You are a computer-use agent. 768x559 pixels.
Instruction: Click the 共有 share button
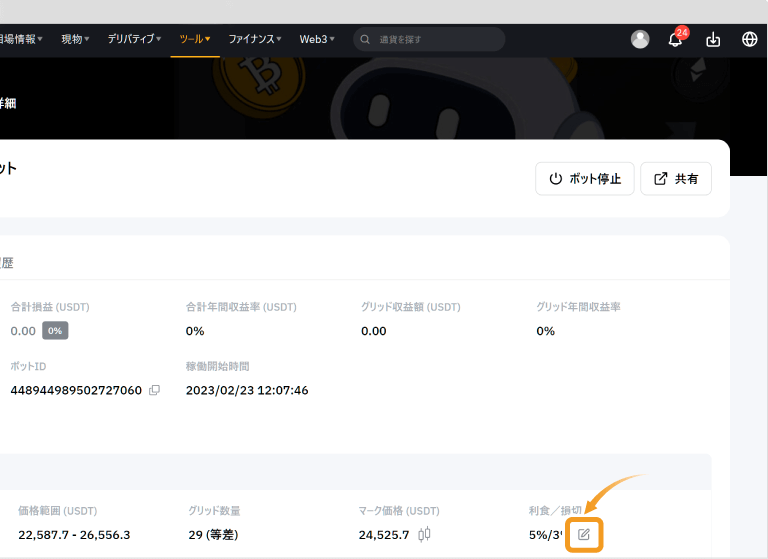pos(676,179)
